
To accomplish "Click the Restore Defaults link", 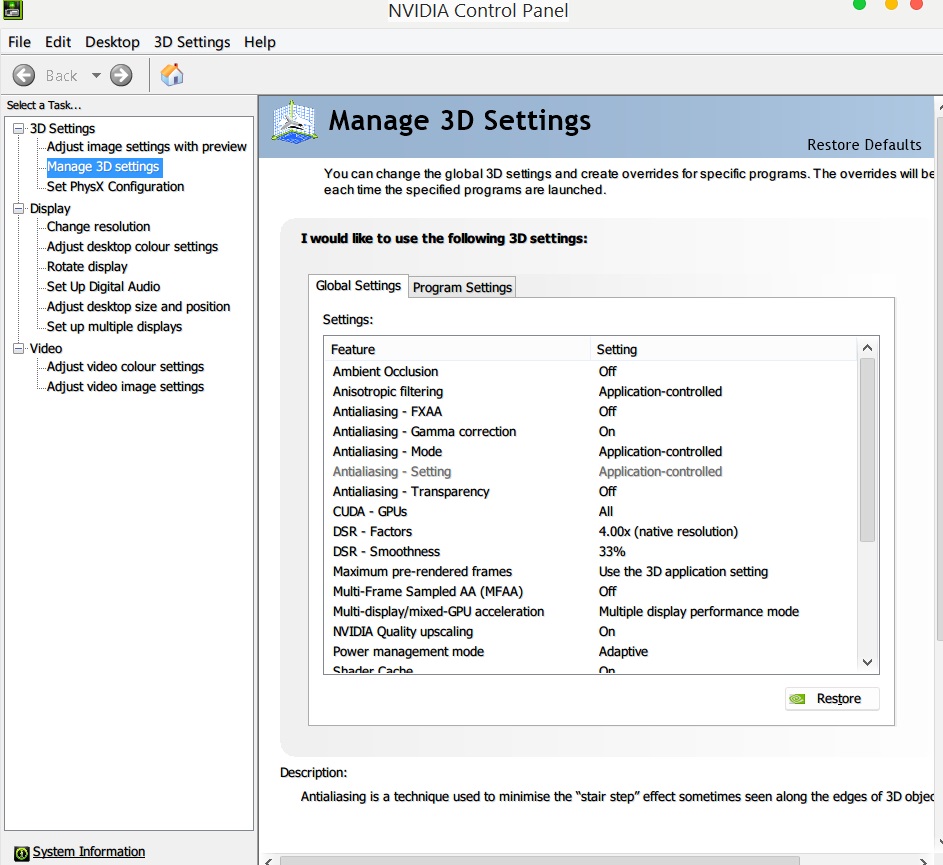I will click(x=864, y=145).
